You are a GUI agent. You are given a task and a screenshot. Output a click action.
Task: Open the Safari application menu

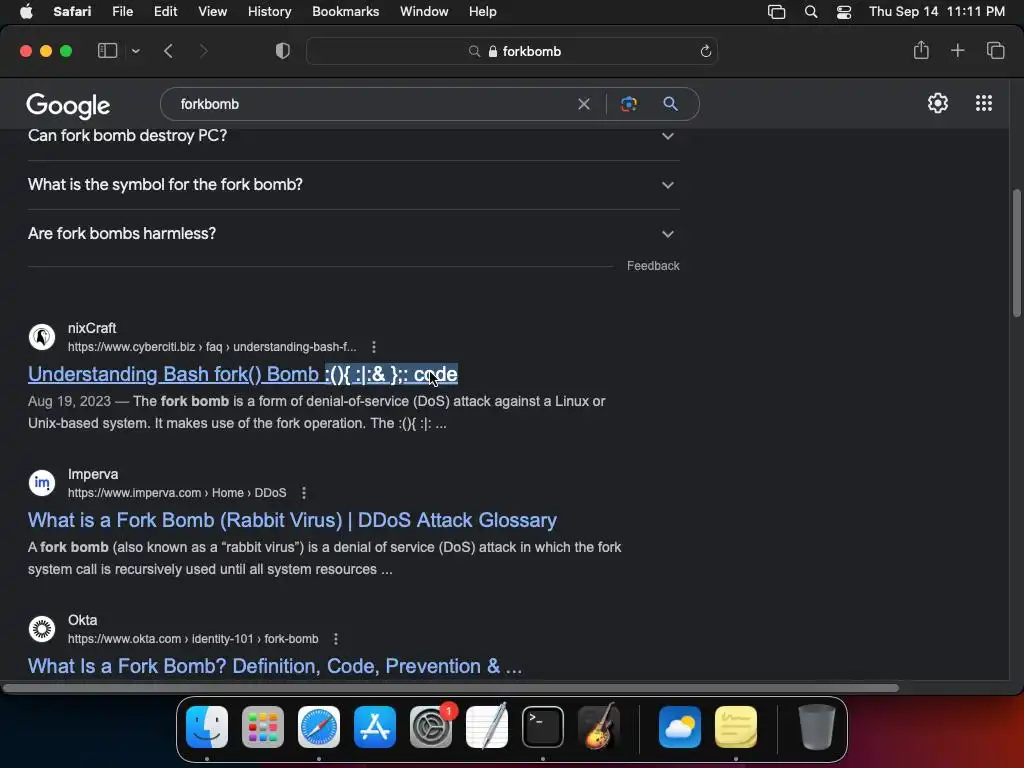[x=72, y=12]
